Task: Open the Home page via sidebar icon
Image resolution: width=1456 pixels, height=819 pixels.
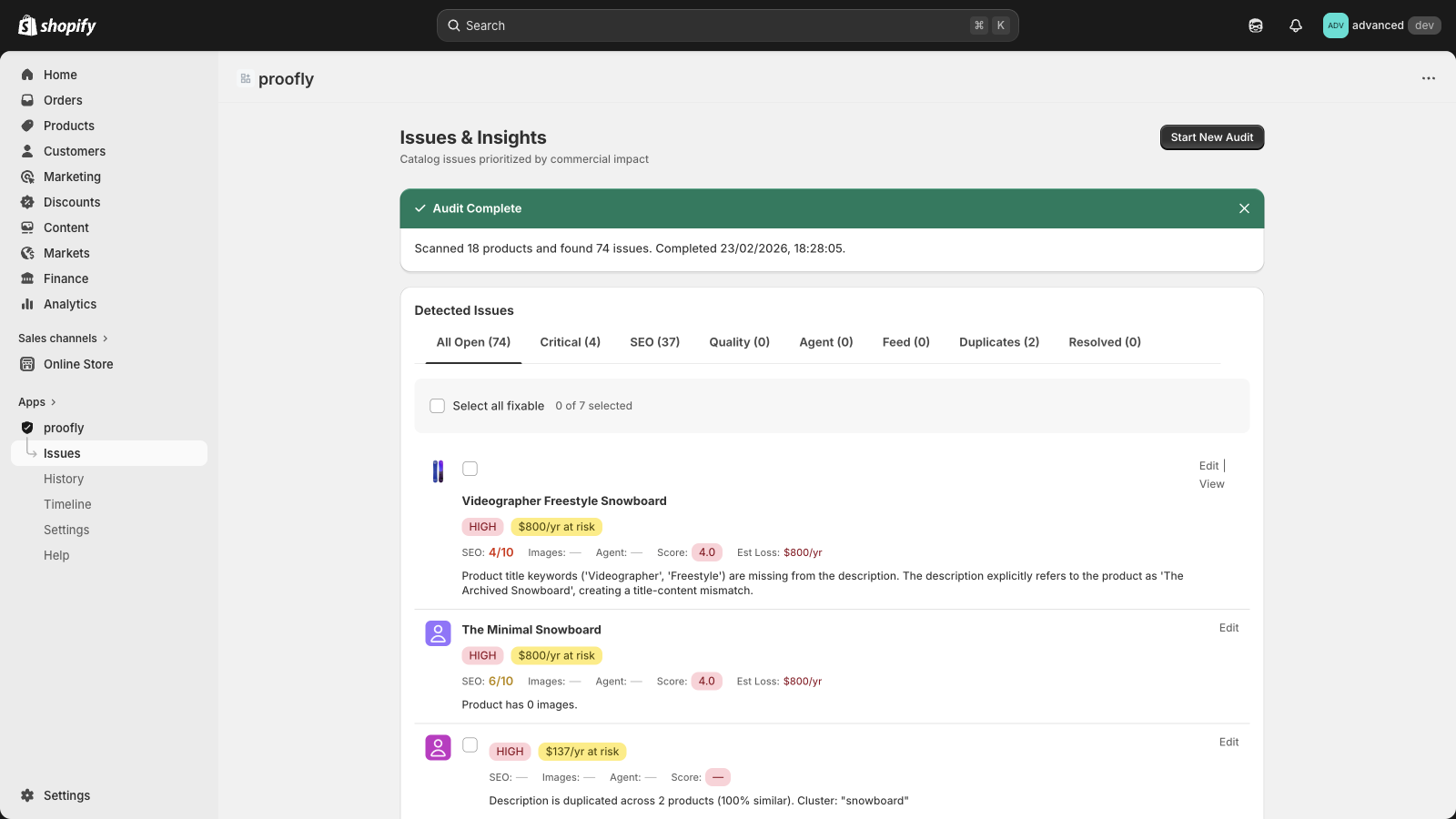Action: pyautogui.click(x=29, y=75)
